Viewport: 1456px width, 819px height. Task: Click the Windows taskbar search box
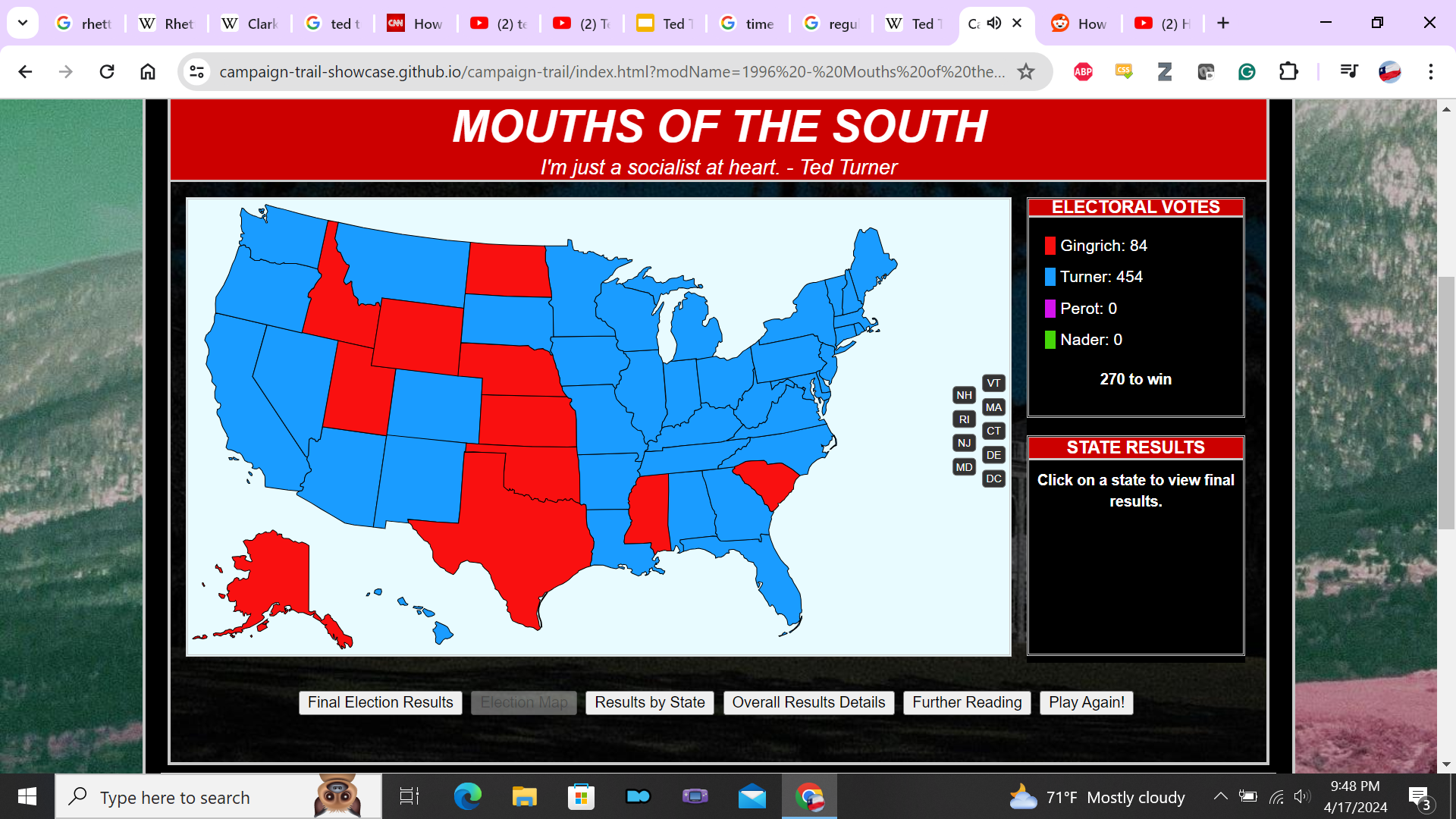coord(218,797)
